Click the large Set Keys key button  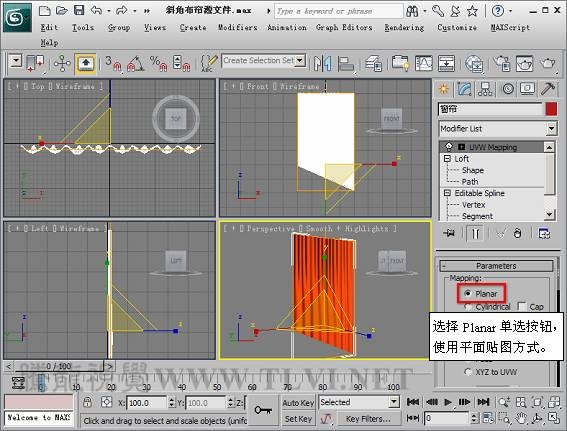tap(263, 410)
